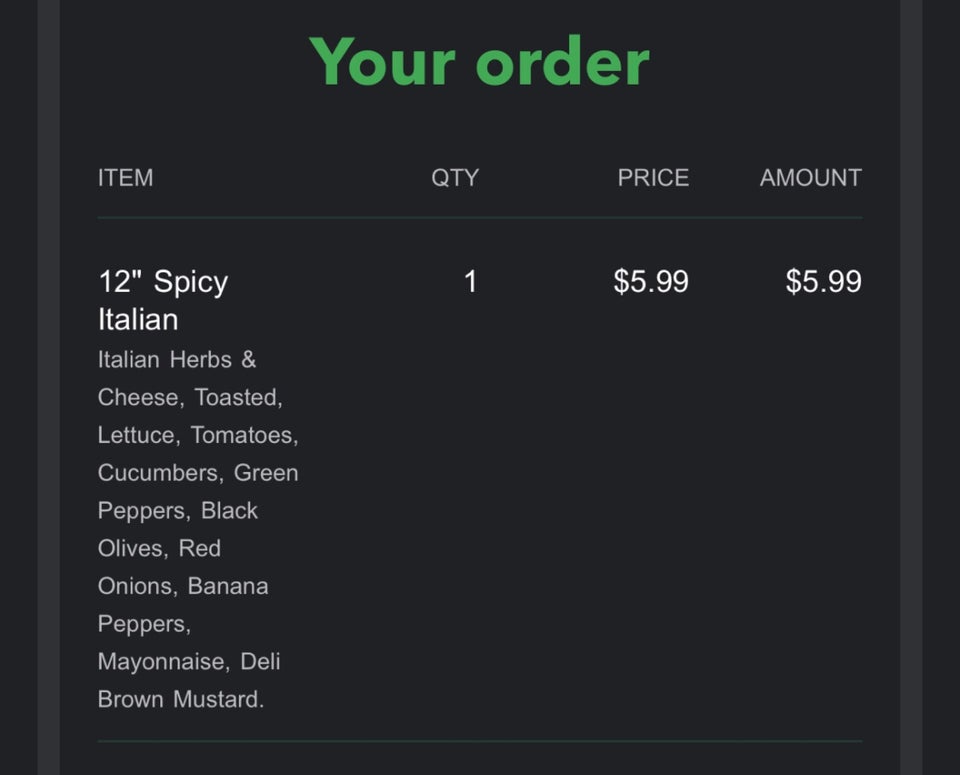Click "Cucumbers" in the toppings list
Screen dimensions: 960x775
[159, 473]
